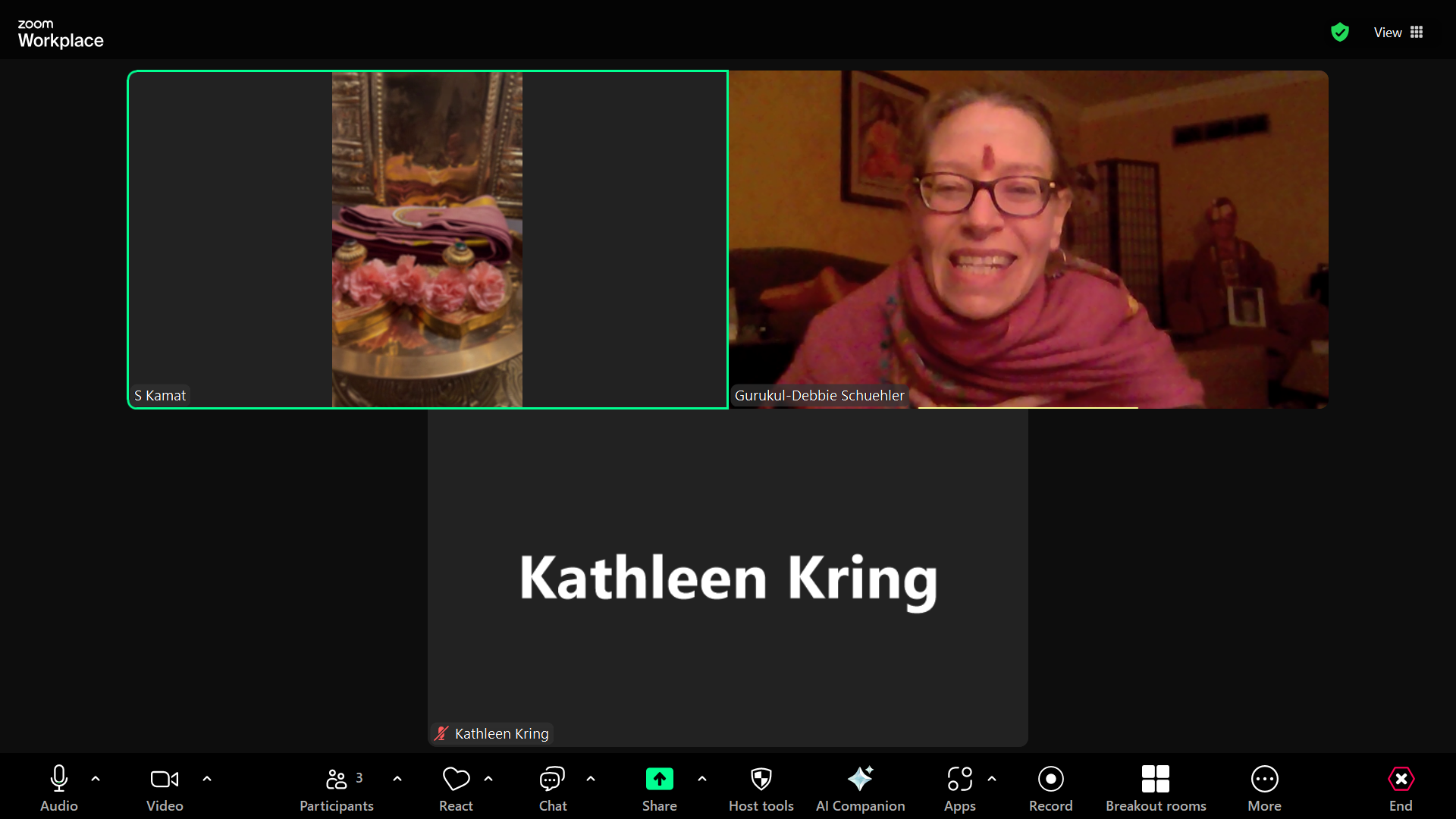
Task: Launch the AI Companion sparkle icon
Action: pyautogui.click(x=860, y=779)
